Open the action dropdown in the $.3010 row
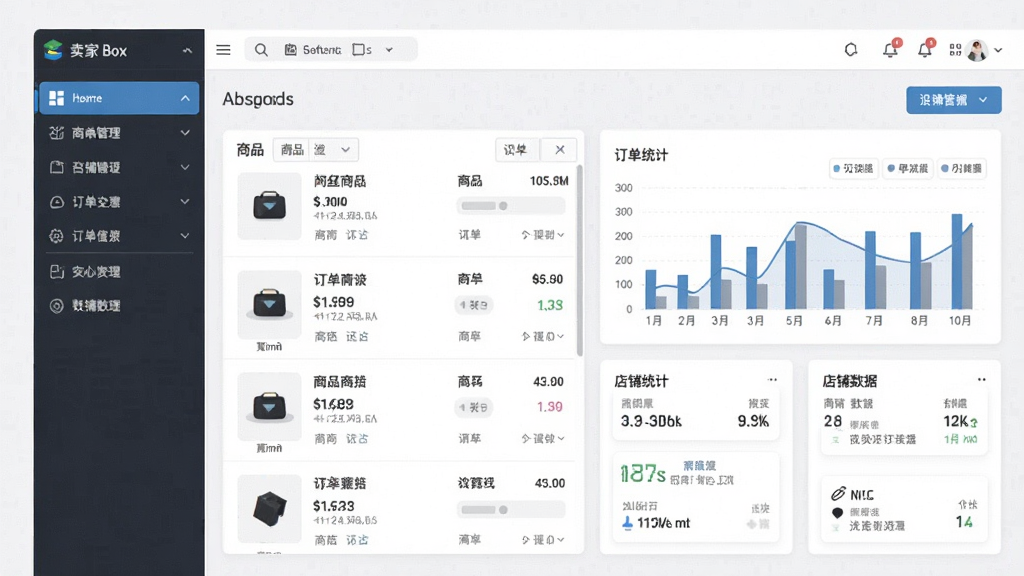Viewport: 1024px width, 576px height. click(x=543, y=234)
